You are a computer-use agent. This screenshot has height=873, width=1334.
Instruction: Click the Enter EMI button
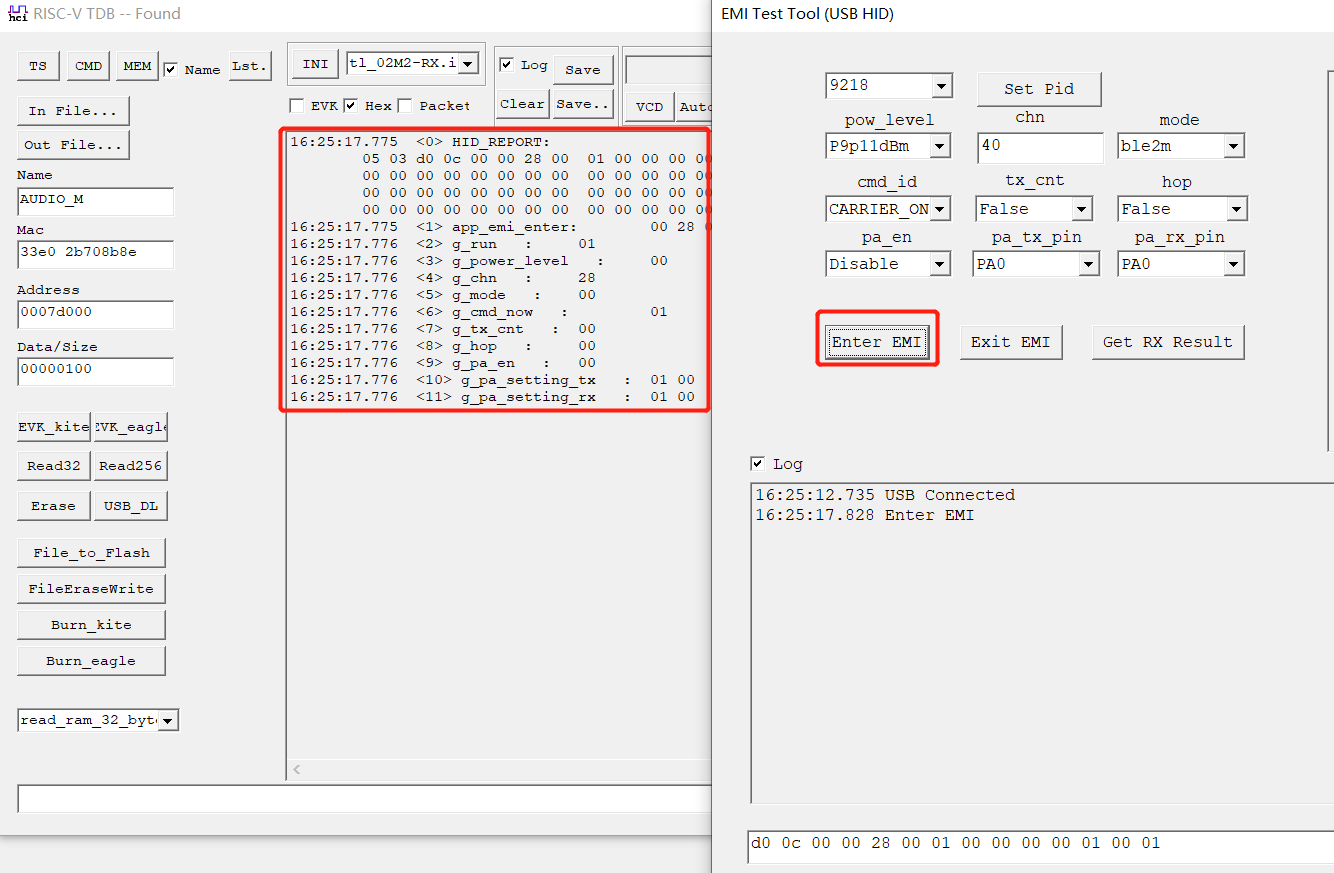[876, 341]
